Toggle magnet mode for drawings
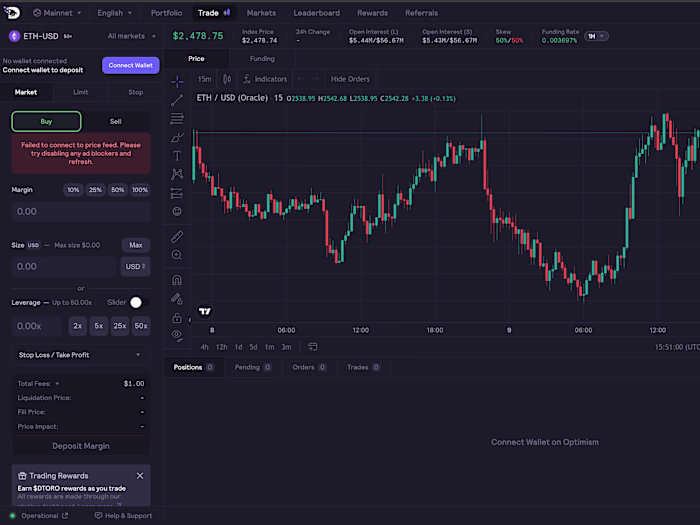Viewport: 700px width, 525px height. [177, 280]
